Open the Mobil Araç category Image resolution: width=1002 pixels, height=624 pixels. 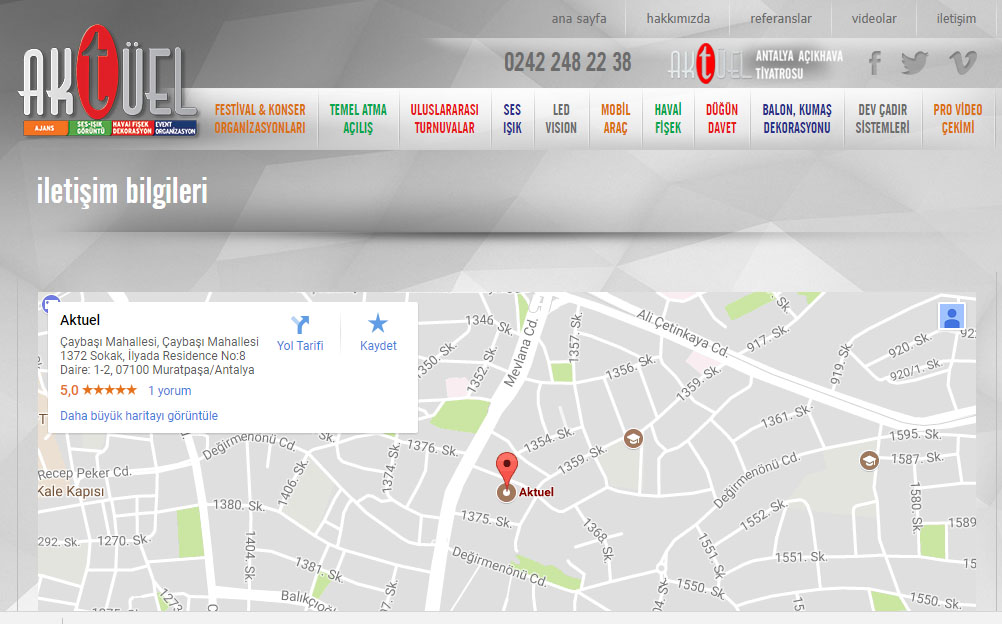tap(615, 119)
